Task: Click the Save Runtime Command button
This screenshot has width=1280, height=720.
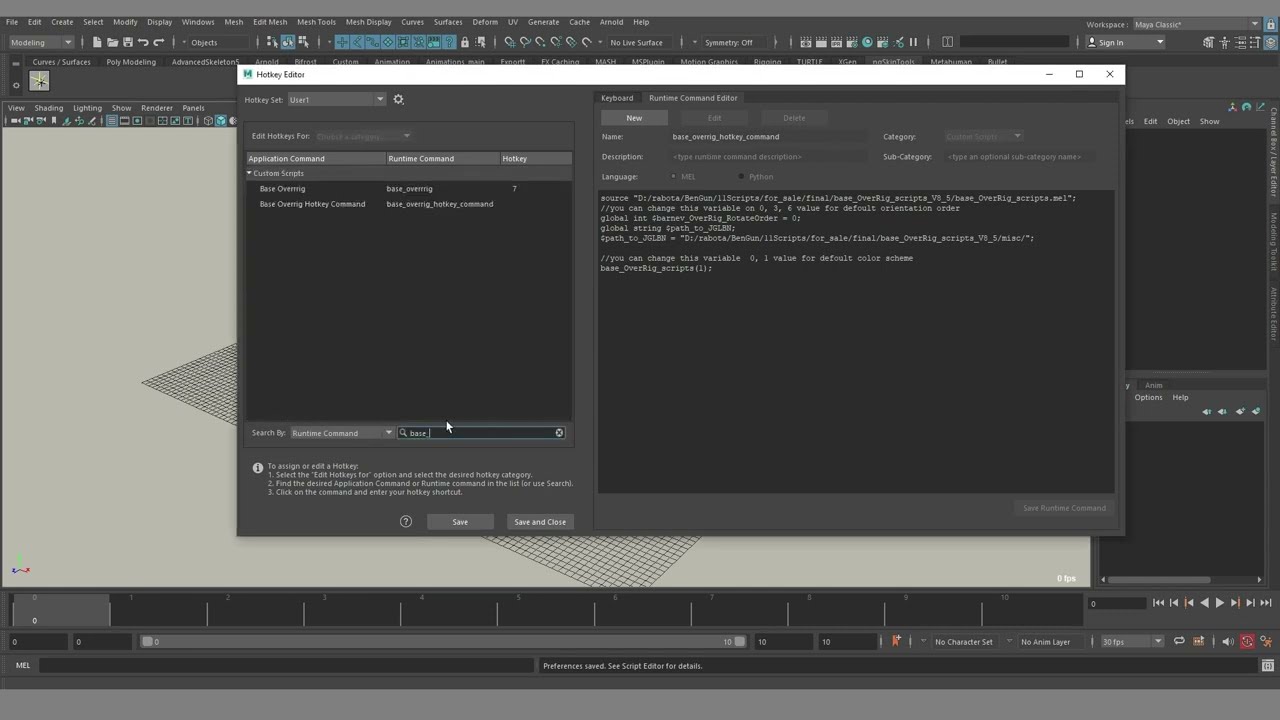Action: pyautogui.click(x=1064, y=508)
